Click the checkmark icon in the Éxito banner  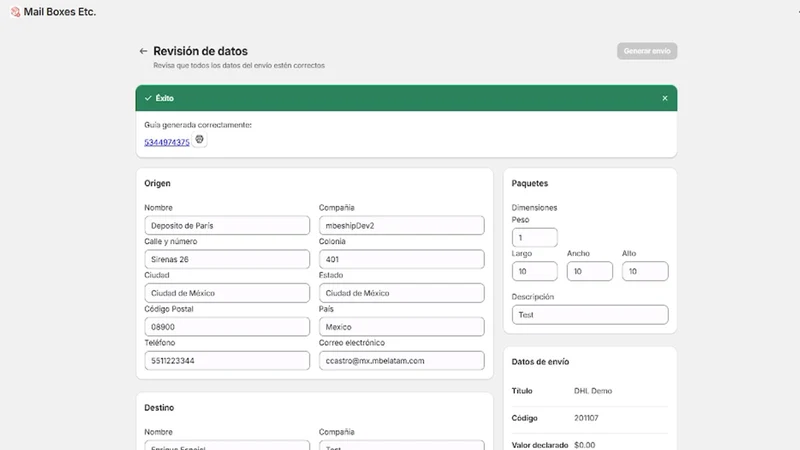coord(148,98)
